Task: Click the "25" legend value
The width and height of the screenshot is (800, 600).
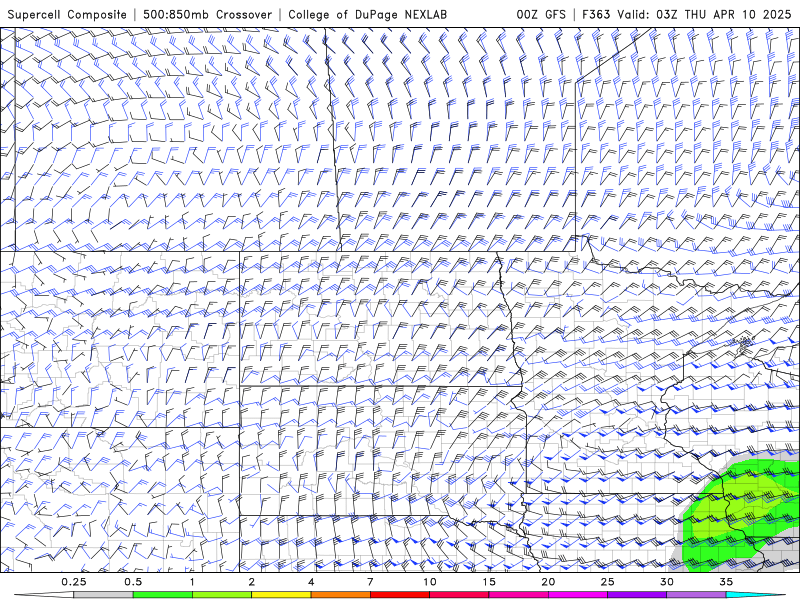Action: coord(608,582)
